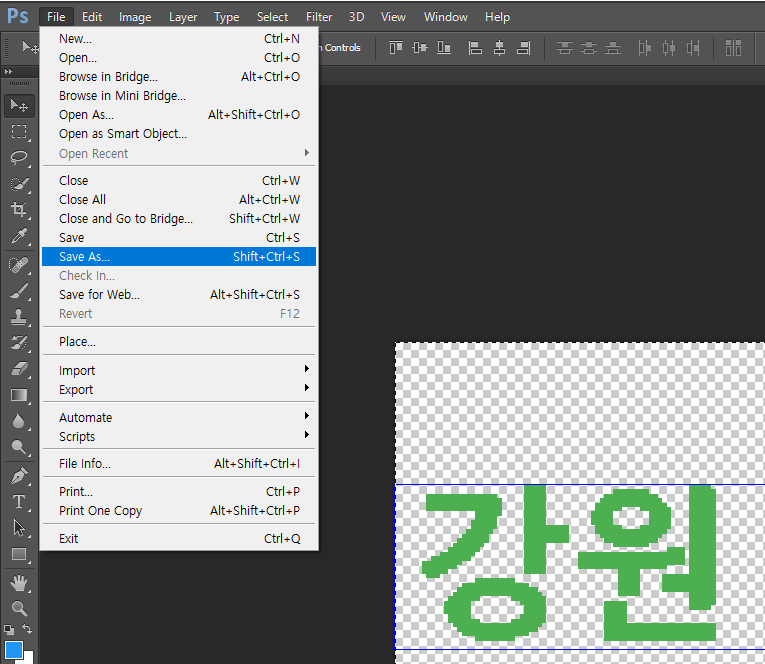Select the Lasso tool
The width and height of the screenshot is (765, 664).
click(x=19, y=158)
